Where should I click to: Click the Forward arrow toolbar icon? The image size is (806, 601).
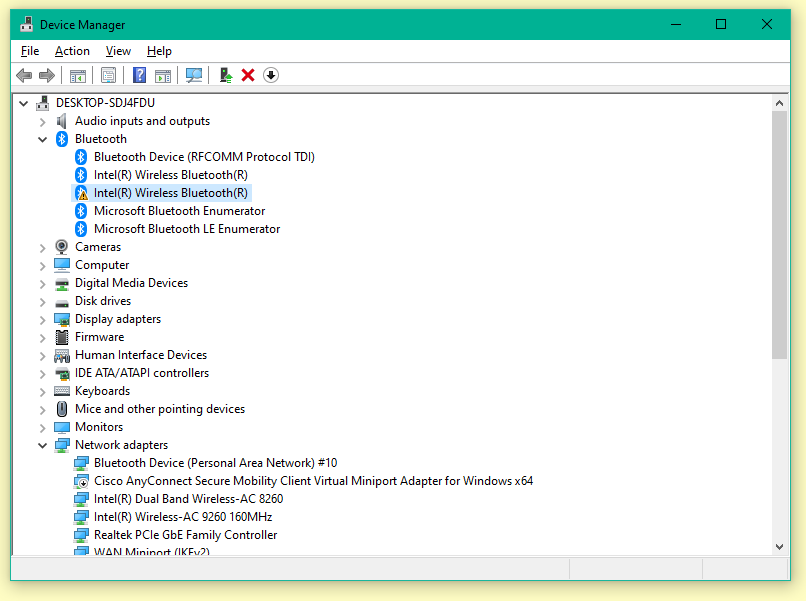[x=47, y=76]
